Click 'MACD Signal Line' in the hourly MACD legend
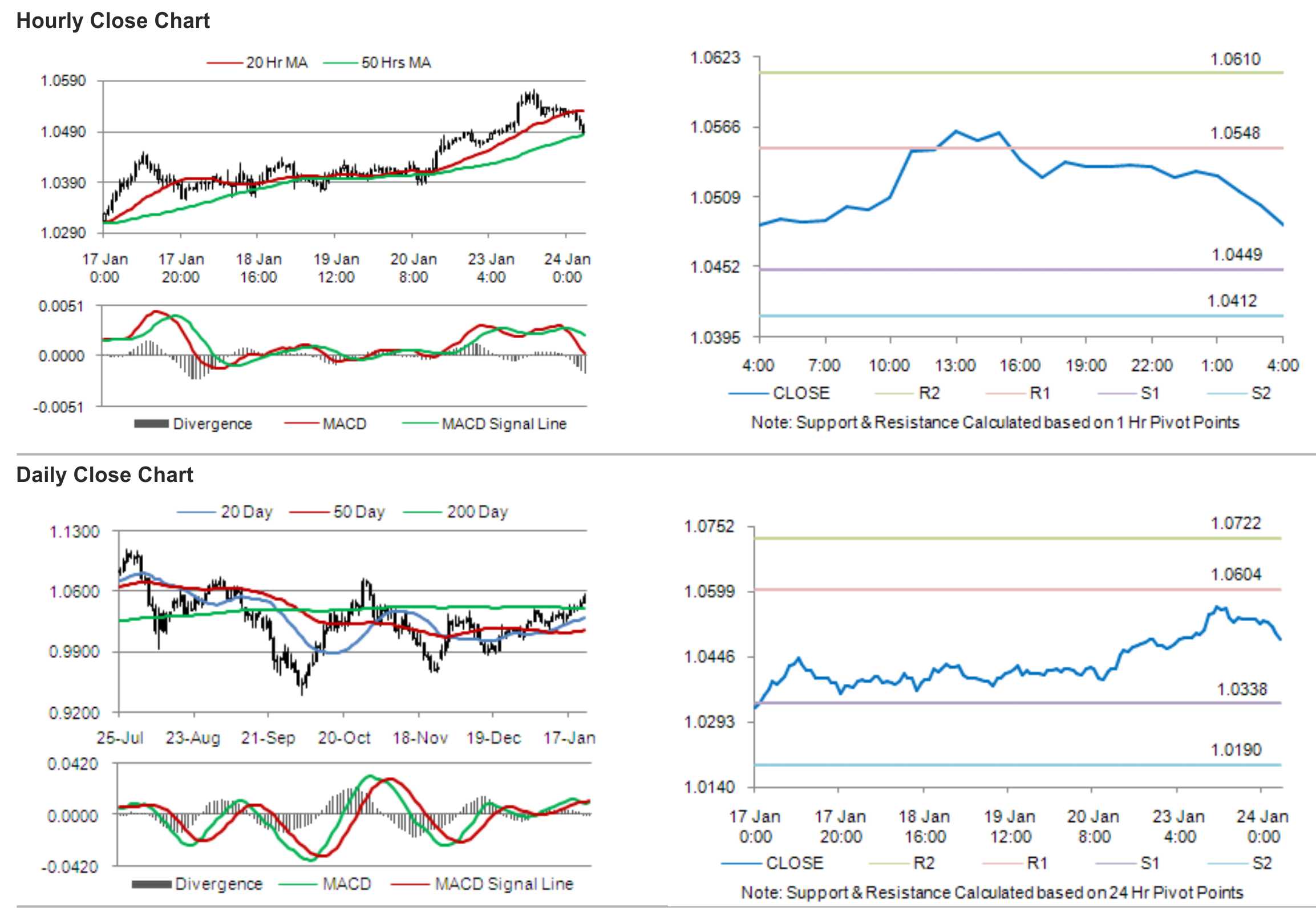 tap(504, 424)
